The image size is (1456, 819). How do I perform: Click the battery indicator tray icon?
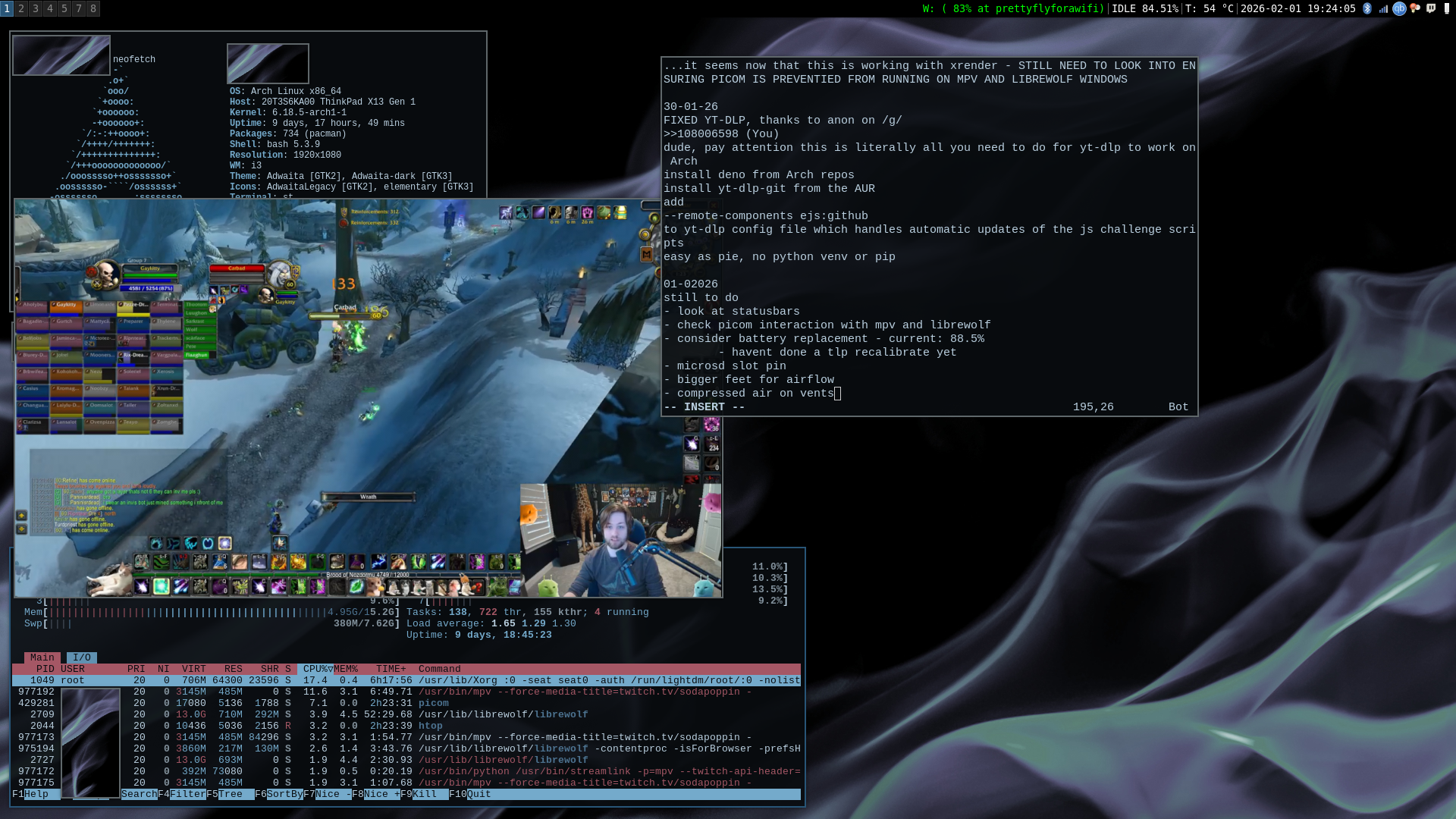[x=1447, y=8]
